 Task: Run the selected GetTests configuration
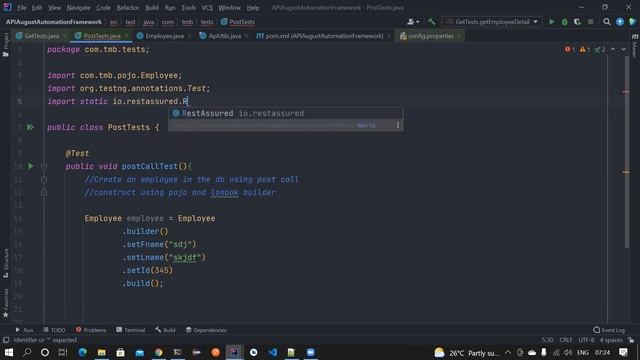coord(551,22)
